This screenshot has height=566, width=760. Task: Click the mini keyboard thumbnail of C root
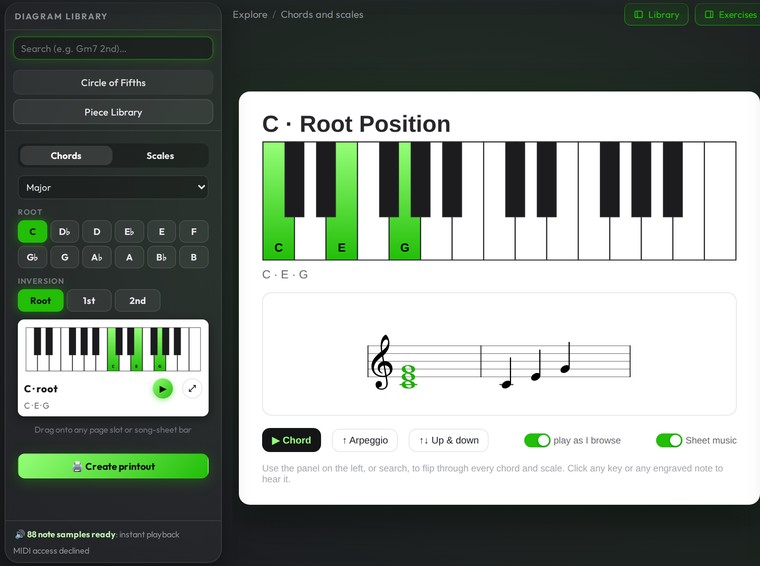[x=113, y=349]
